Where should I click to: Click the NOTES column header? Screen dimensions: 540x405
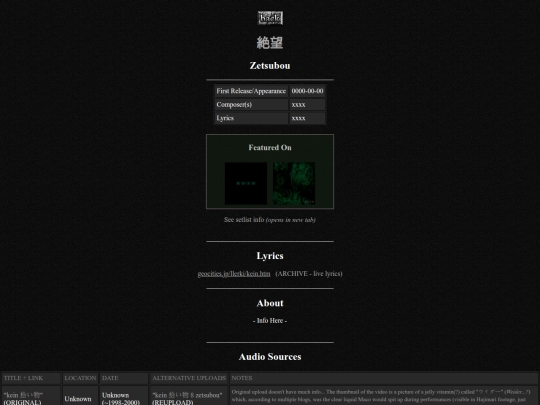click(384, 378)
